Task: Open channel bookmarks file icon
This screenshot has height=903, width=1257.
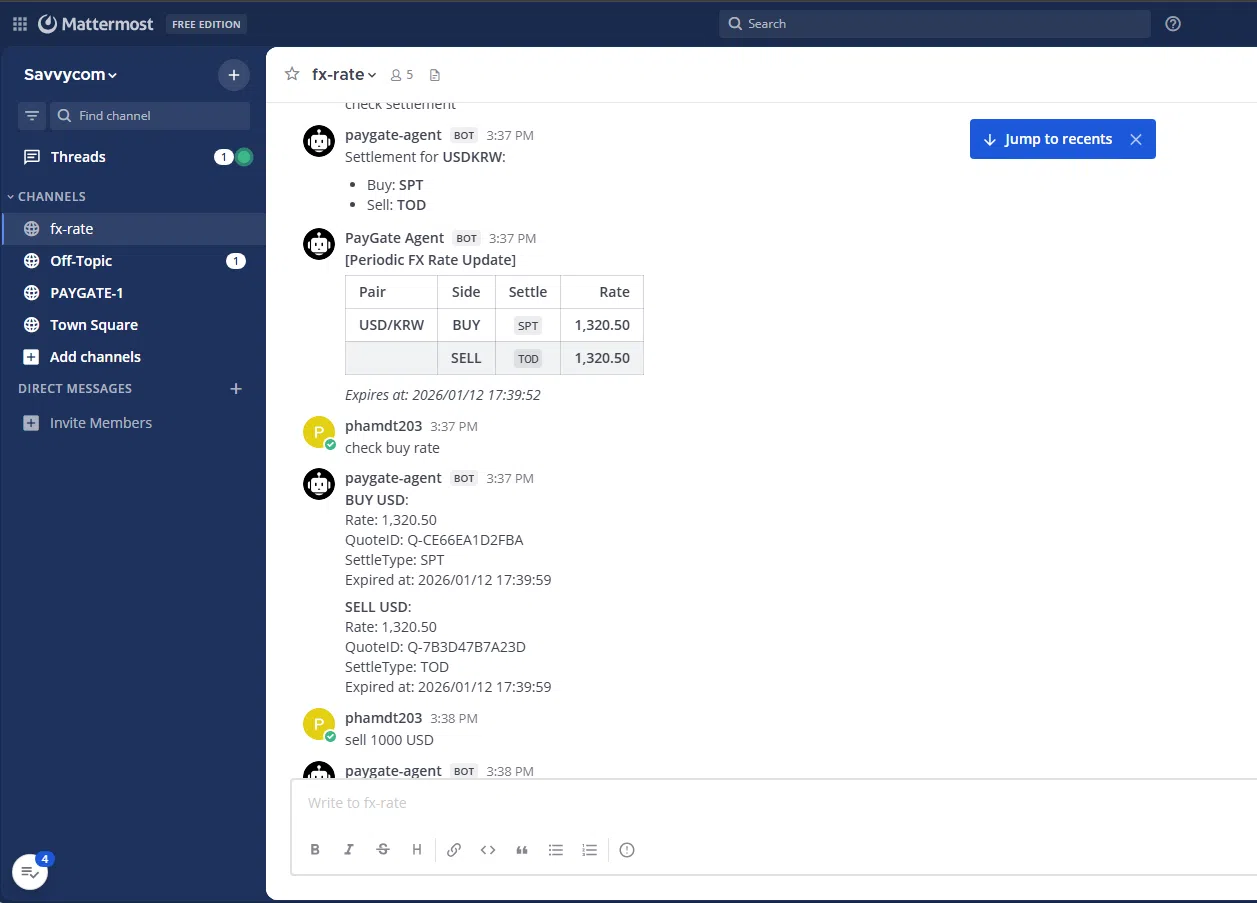Action: (x=434, y=75)
